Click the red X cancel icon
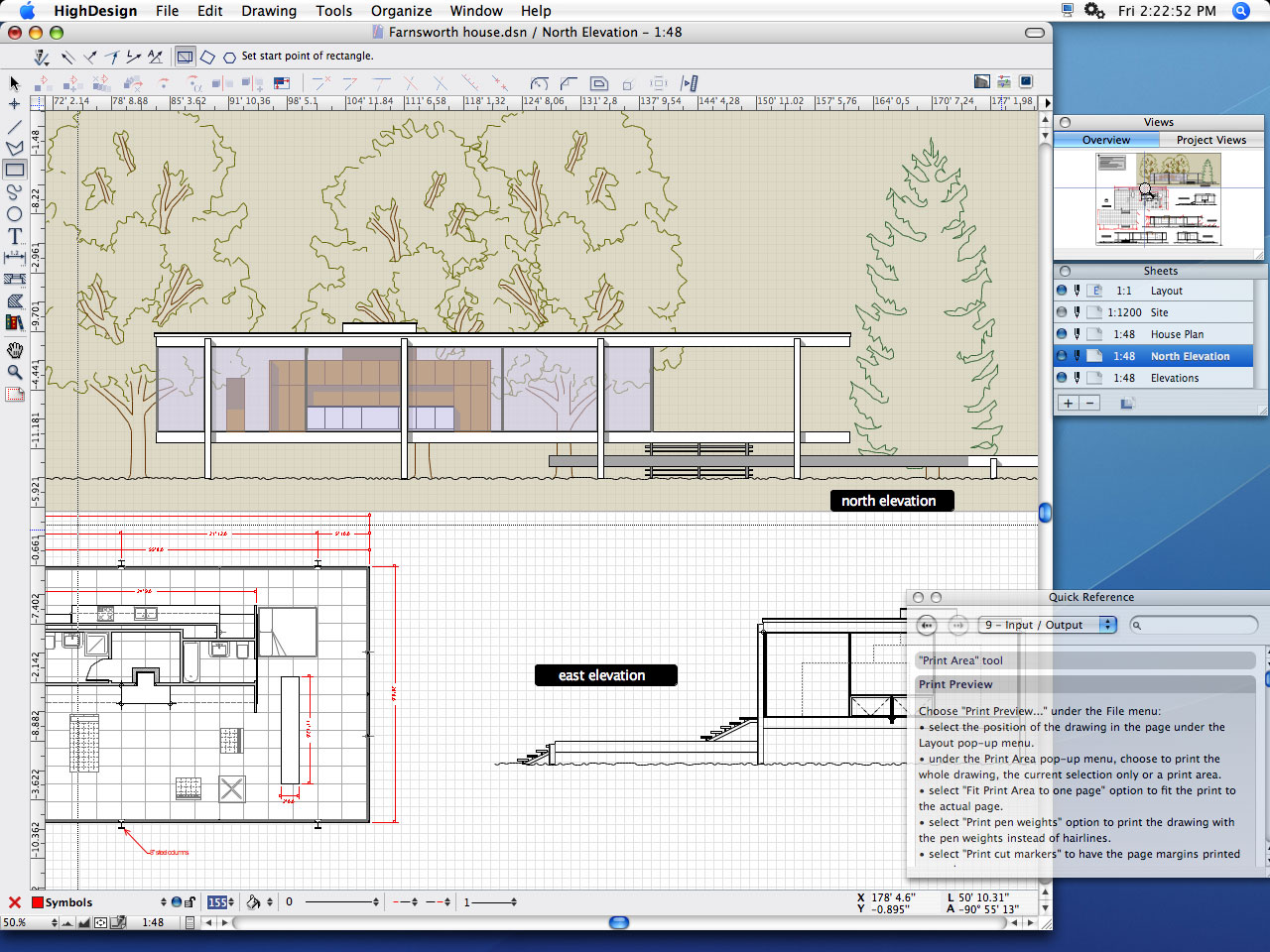 tap(15, 902)
